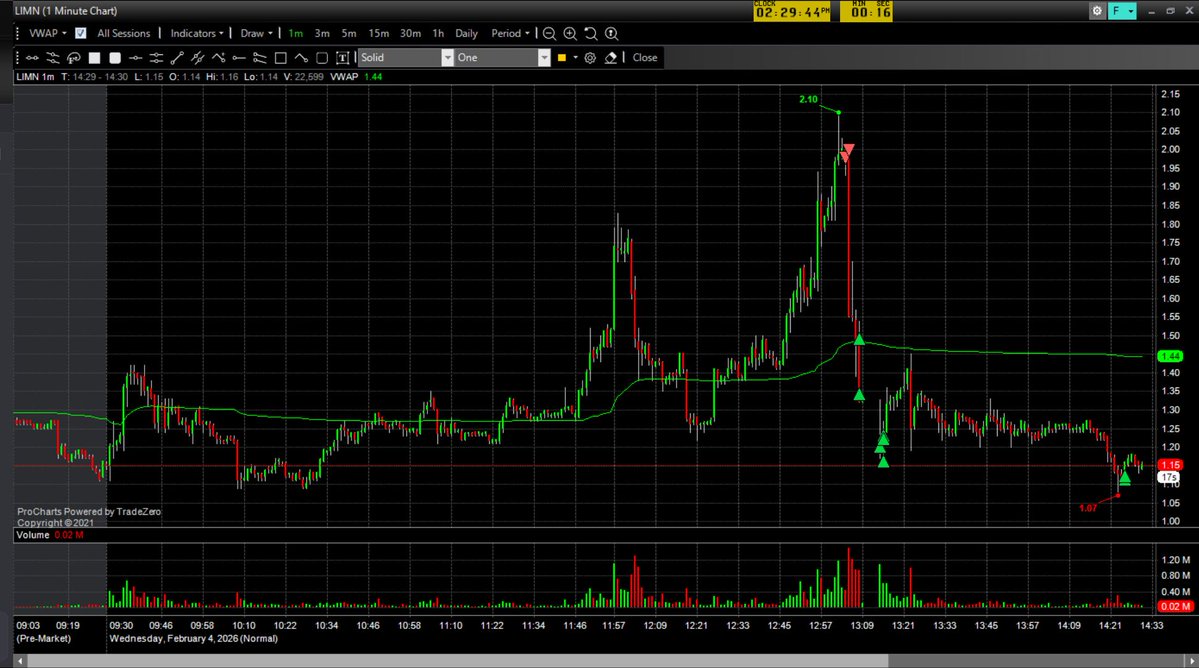Viewport: 1199px width, 668px height.
Task: Click the V: 22,599 volume readout
Action: pyautogui.click(x=304, y=77)
